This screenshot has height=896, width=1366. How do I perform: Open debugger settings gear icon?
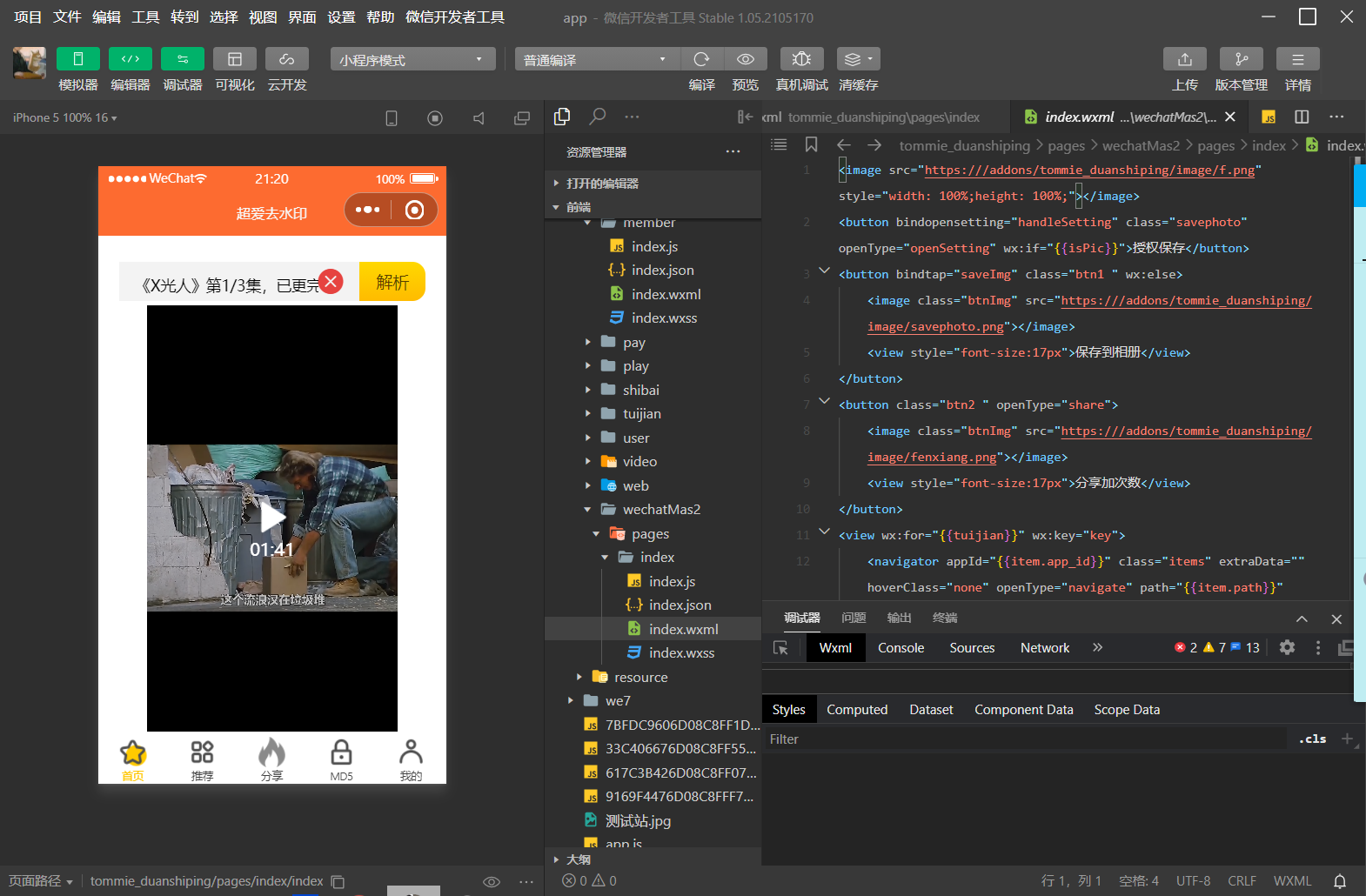click(1287, 647)
